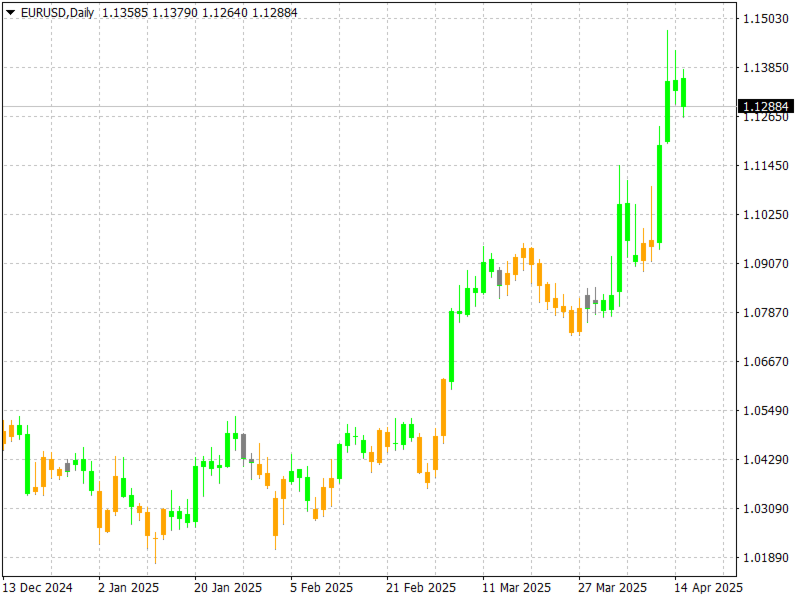Click the open price value 1.13585

click(x=125, y=13)
